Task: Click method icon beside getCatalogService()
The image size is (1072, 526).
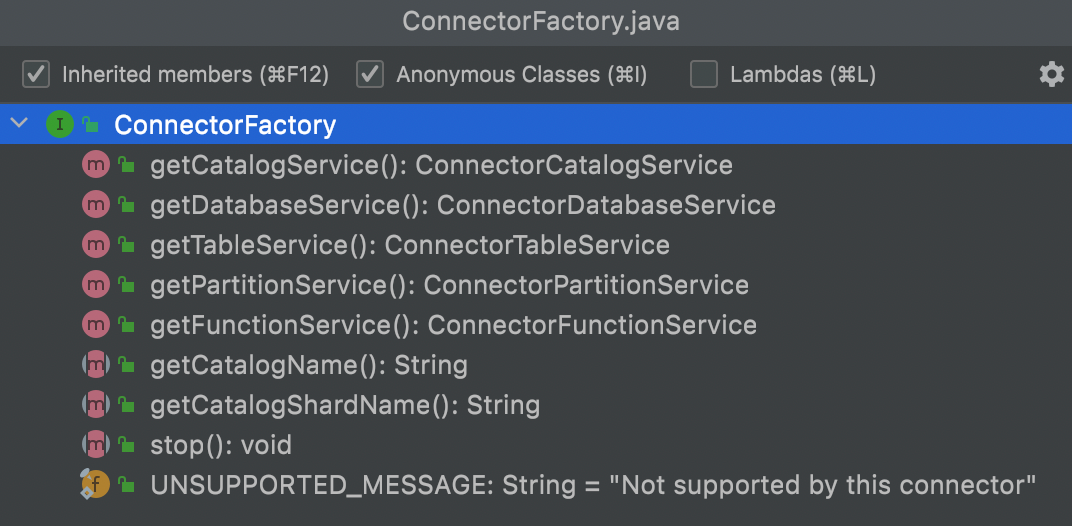Action: pyautogui.click(x=96, y=165)
